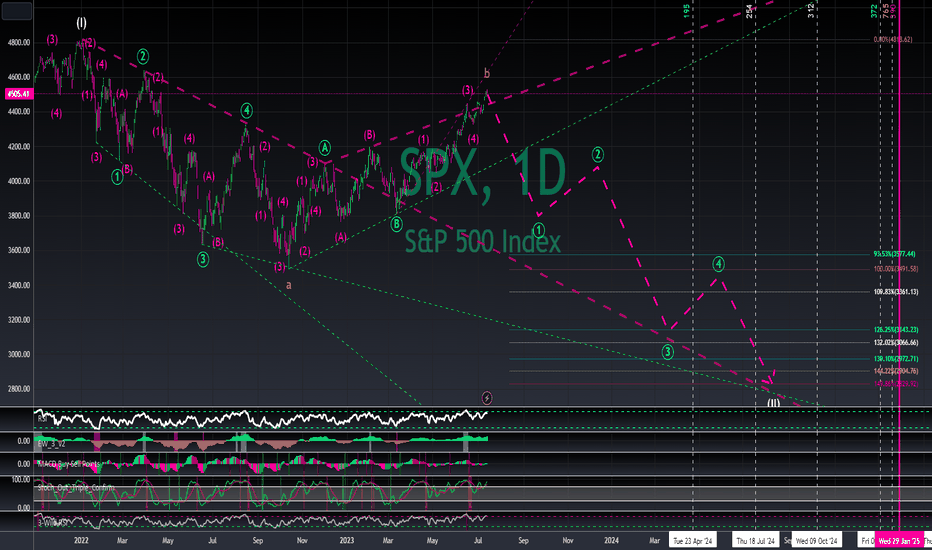
Task: Click 2023 on the time axis
Action: [x=347, y=540]
